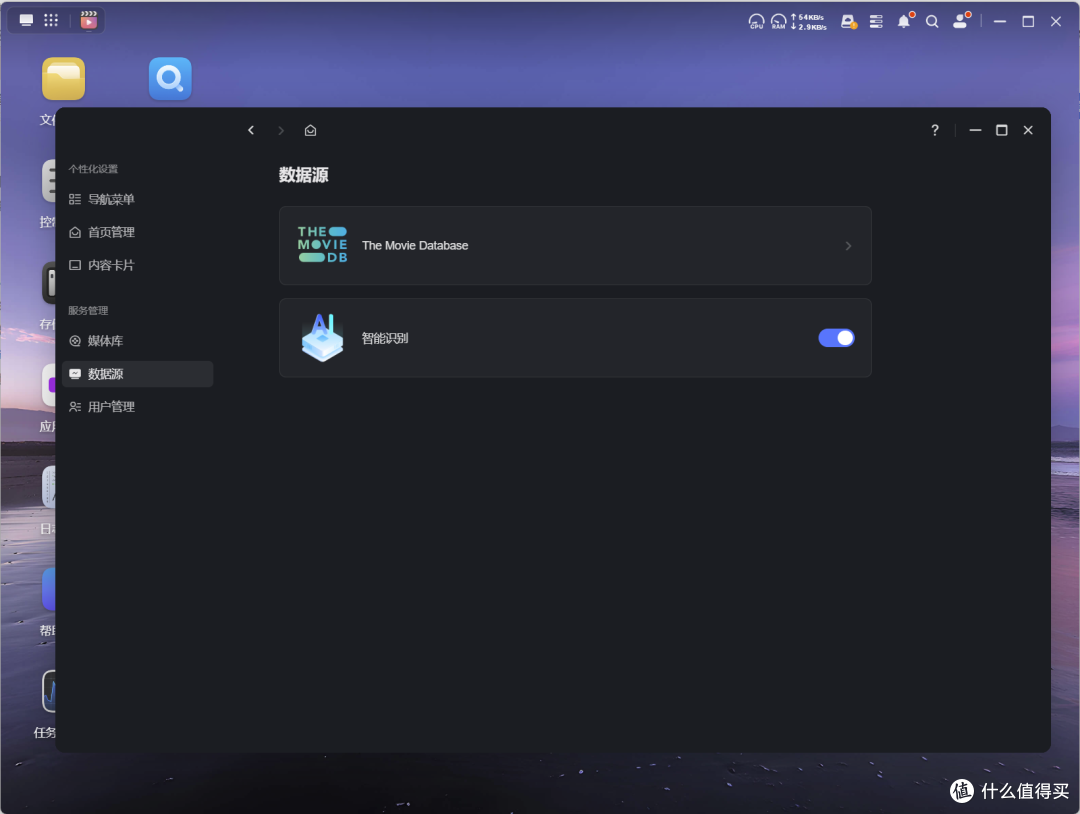Click the 服务管理 section label

tap(88, 311)
